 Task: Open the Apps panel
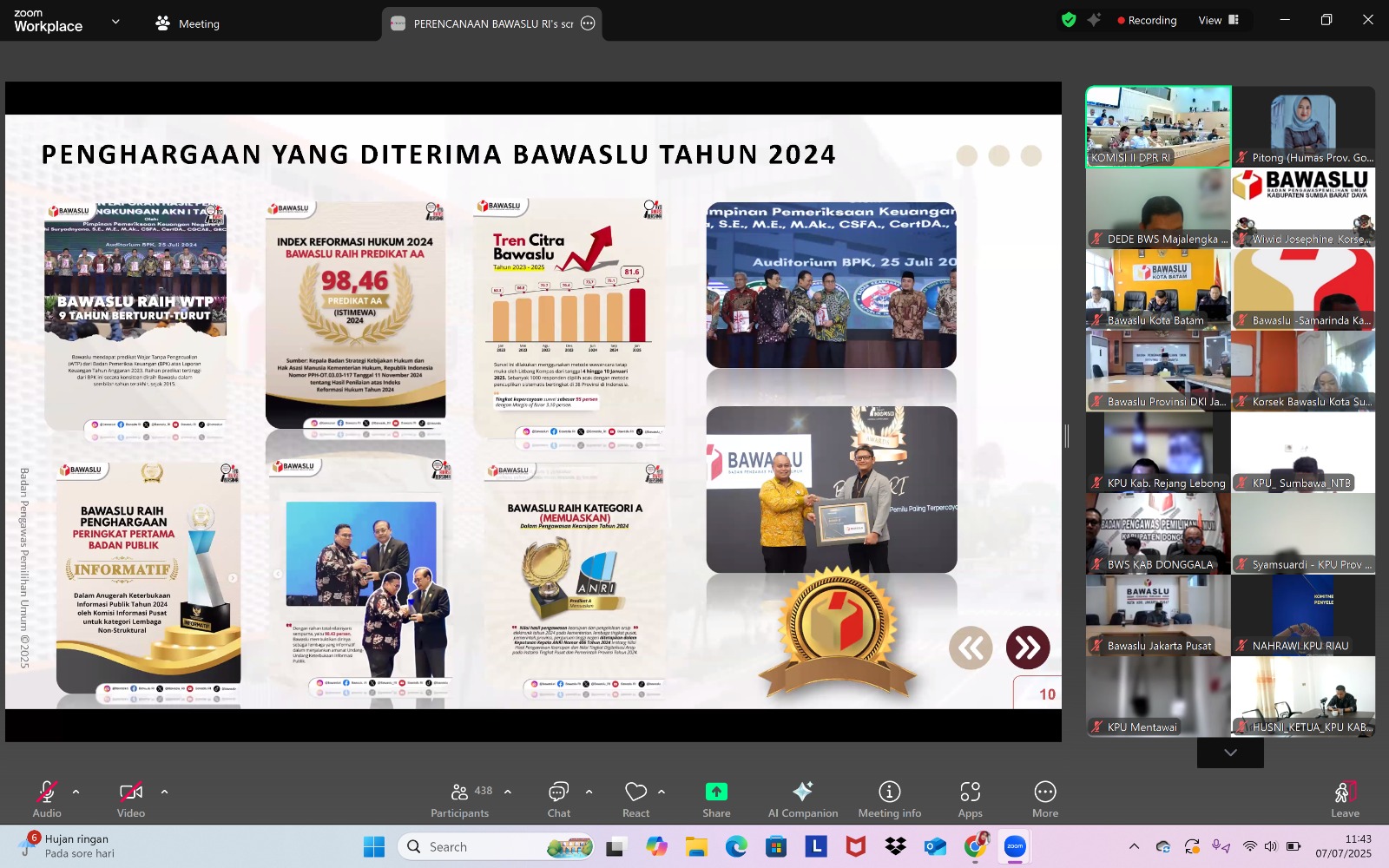970,799
